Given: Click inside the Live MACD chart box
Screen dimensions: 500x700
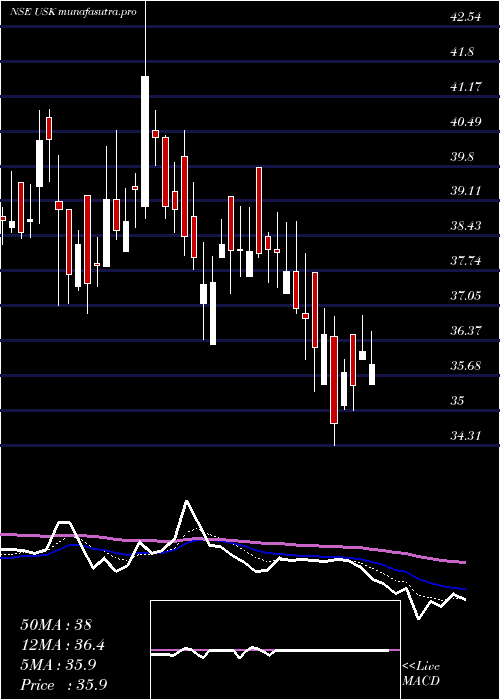Looking at the screenshot, I should coord(275,650).
